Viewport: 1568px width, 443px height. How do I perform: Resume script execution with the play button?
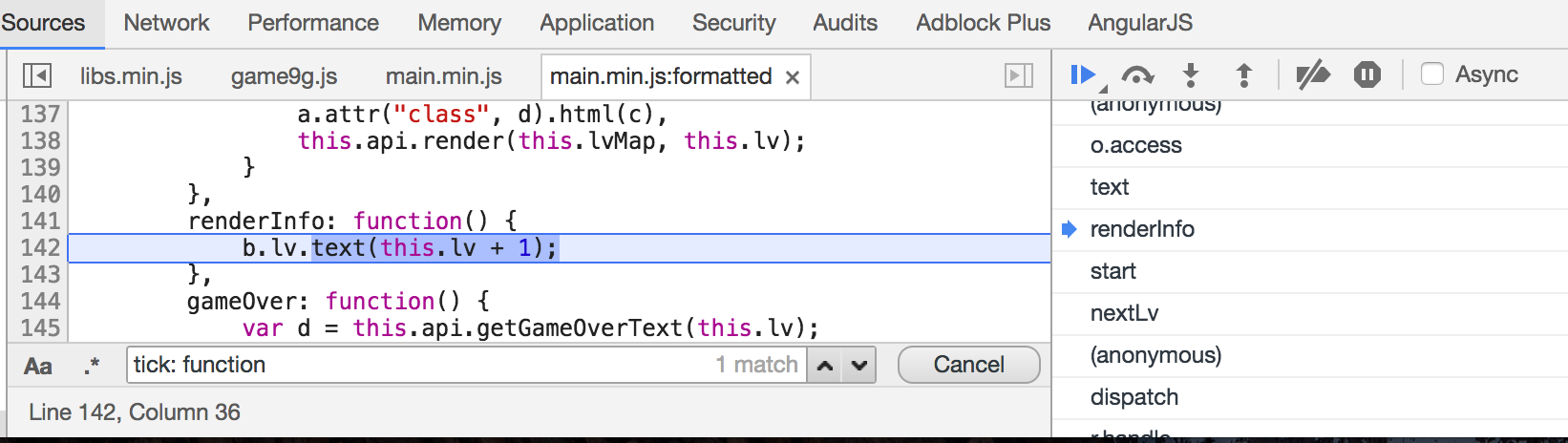[x=1081, y=74]
